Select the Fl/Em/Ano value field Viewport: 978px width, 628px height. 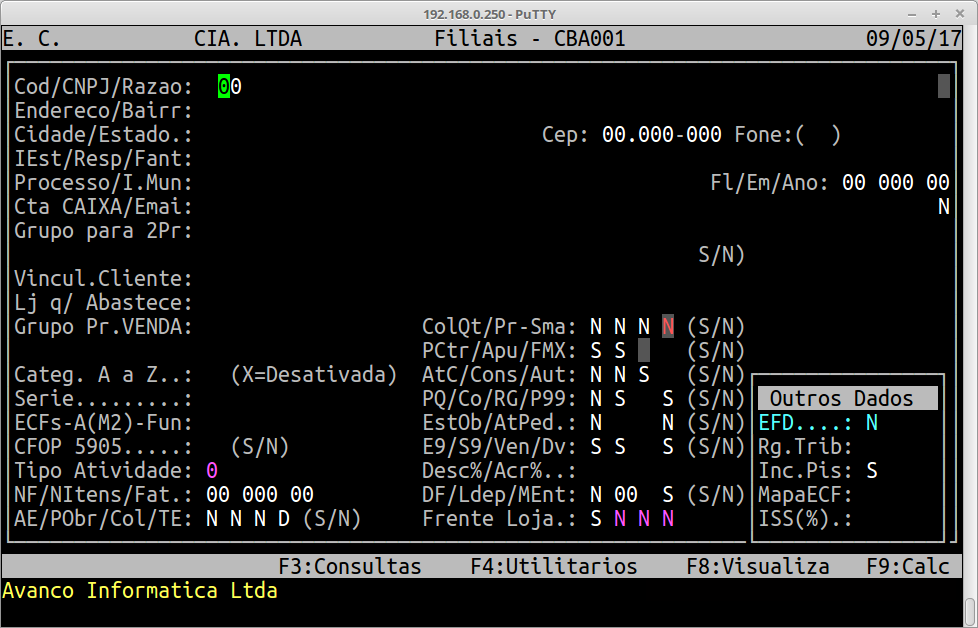click(895, 183)
